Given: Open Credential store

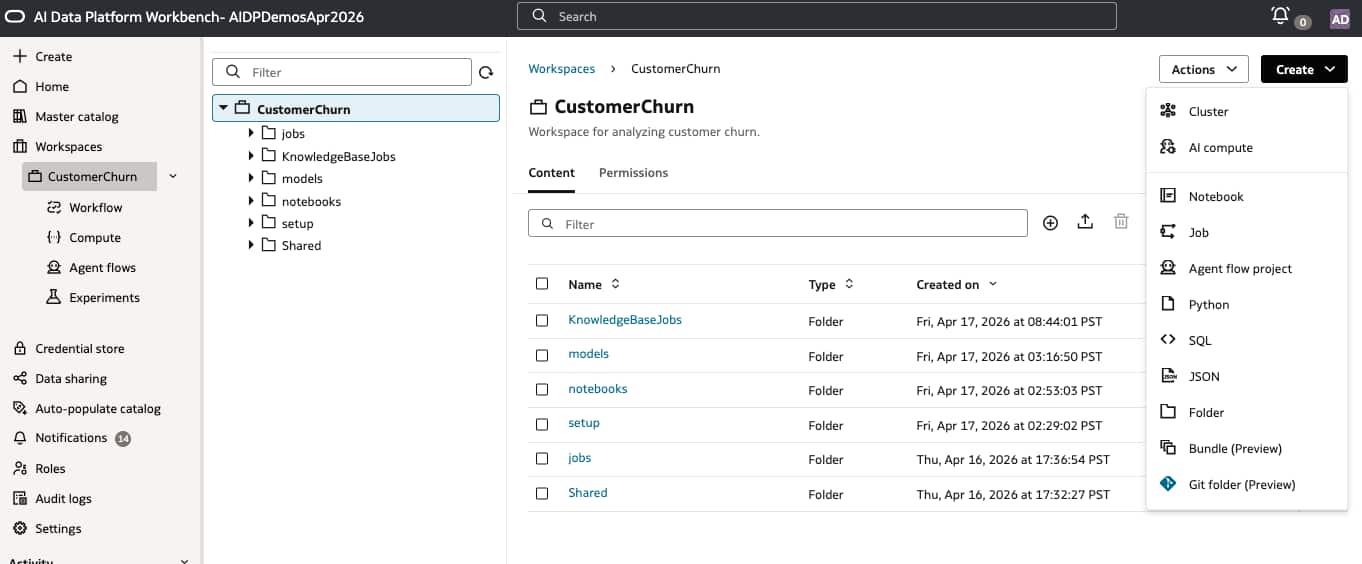Looking at the screenshot, I should (79, 348).
